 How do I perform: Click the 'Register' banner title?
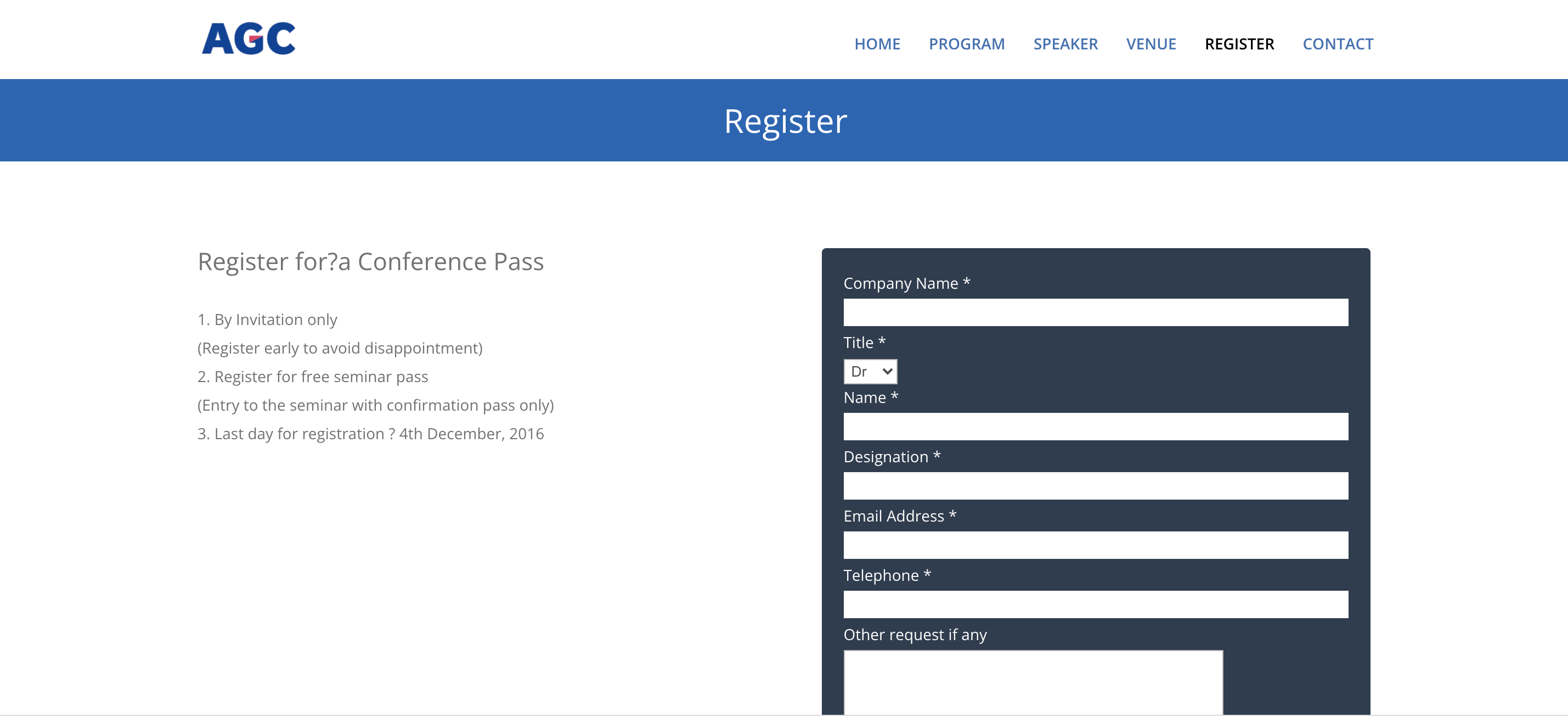click(785, 121)
